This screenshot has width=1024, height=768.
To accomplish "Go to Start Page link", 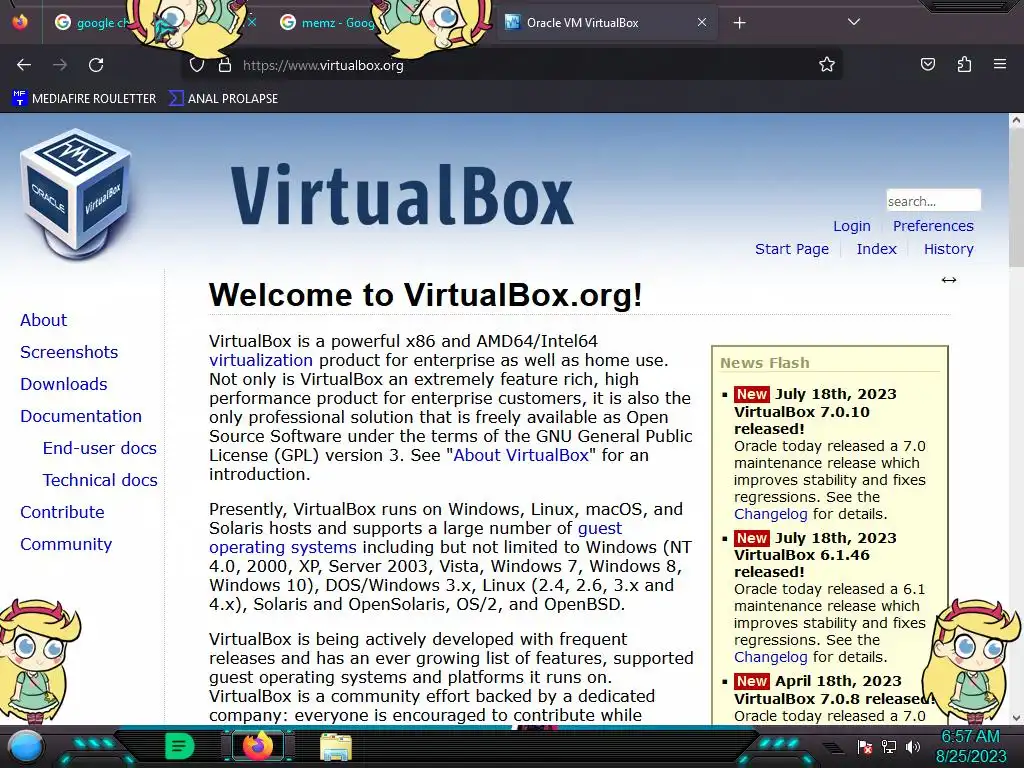I will (x=792, y=249).
